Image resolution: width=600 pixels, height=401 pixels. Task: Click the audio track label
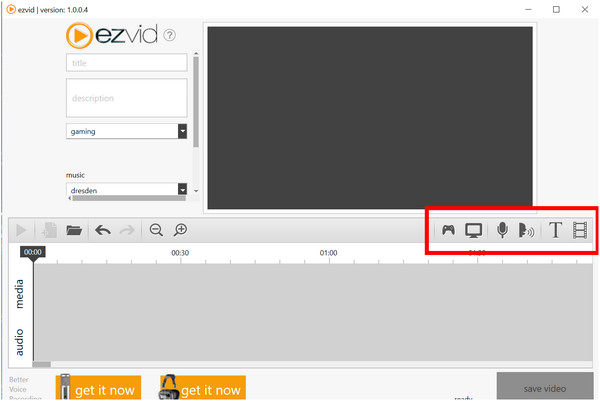[x=19, y=342]
